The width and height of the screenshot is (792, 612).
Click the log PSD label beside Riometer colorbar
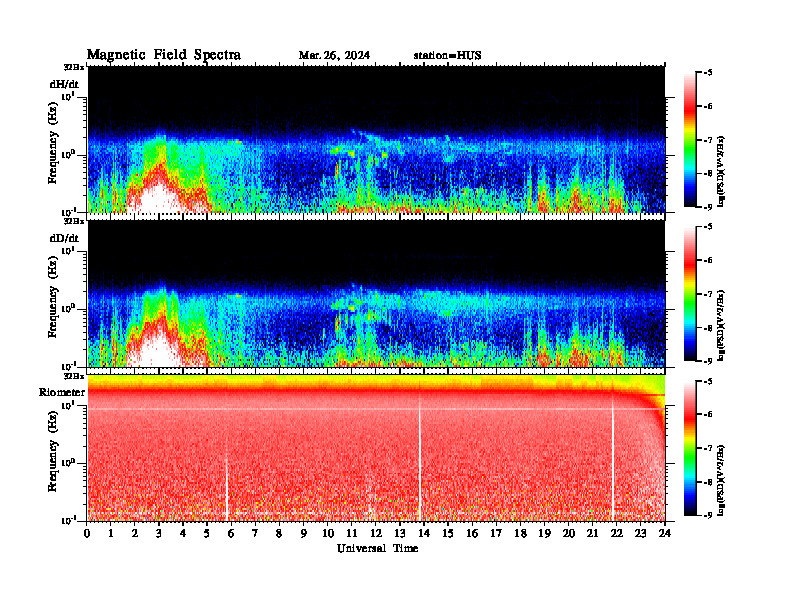point(721,480)
